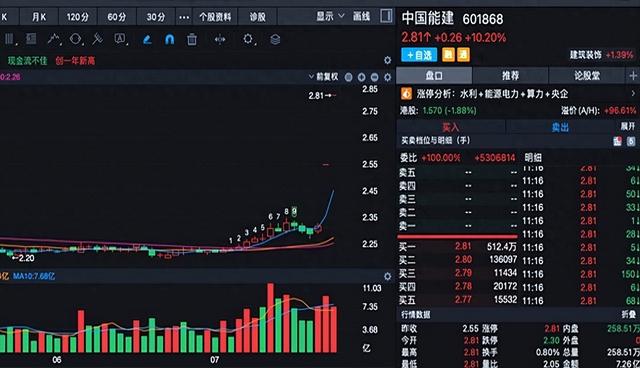Click the minus zoom-out circle icon
The width and height of the screenshot is (640, 368).
coord(375,77)
